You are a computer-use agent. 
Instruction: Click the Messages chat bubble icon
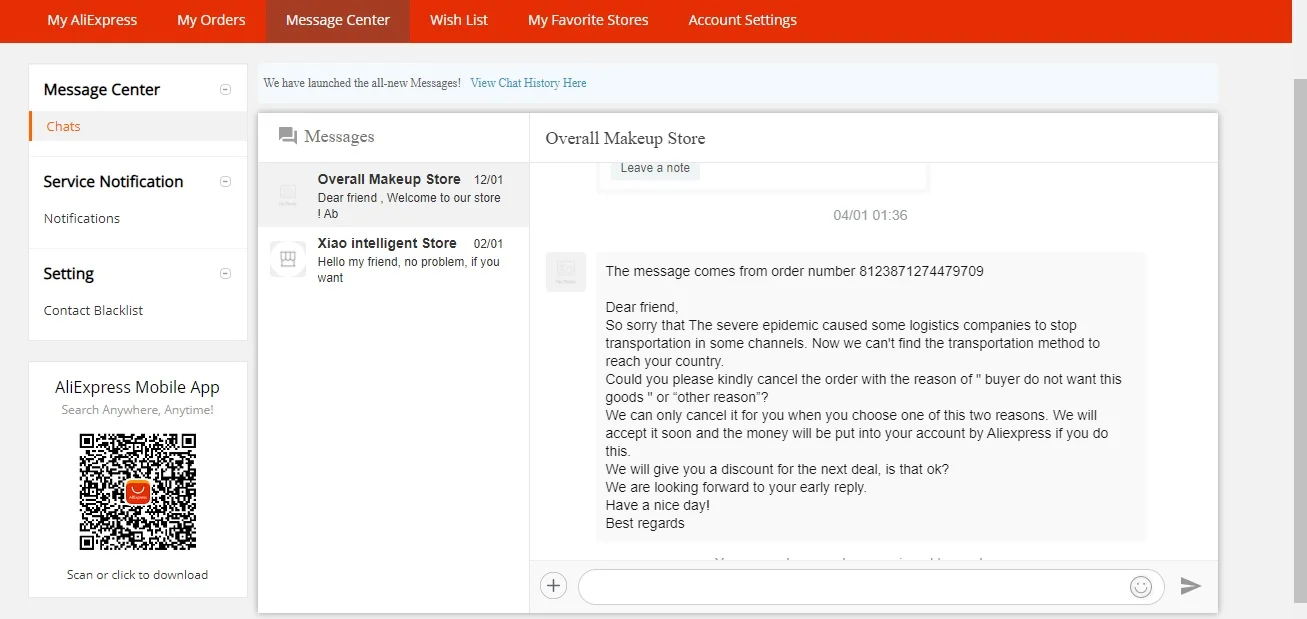point(288,136)
